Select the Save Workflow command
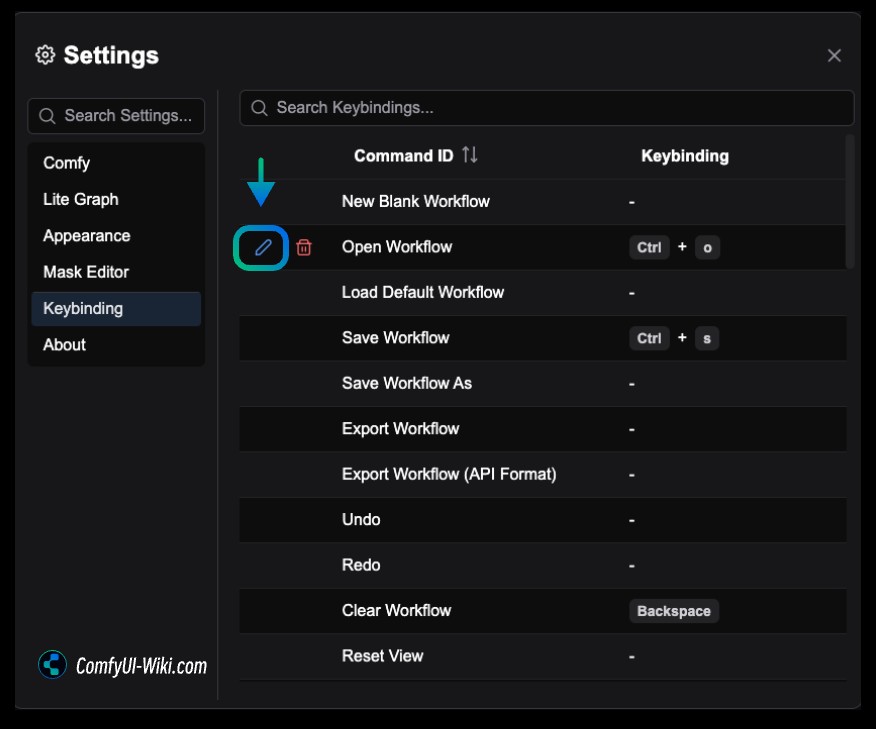 (396, 338)
